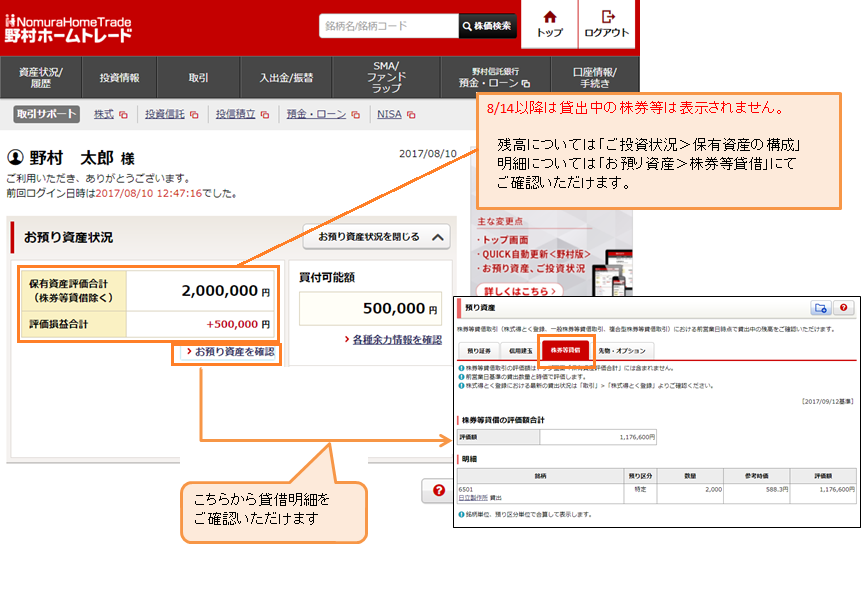Switch to the 先物・オプション tab
862x595 pixels.
pyautogui.click(x=622, y=351)
